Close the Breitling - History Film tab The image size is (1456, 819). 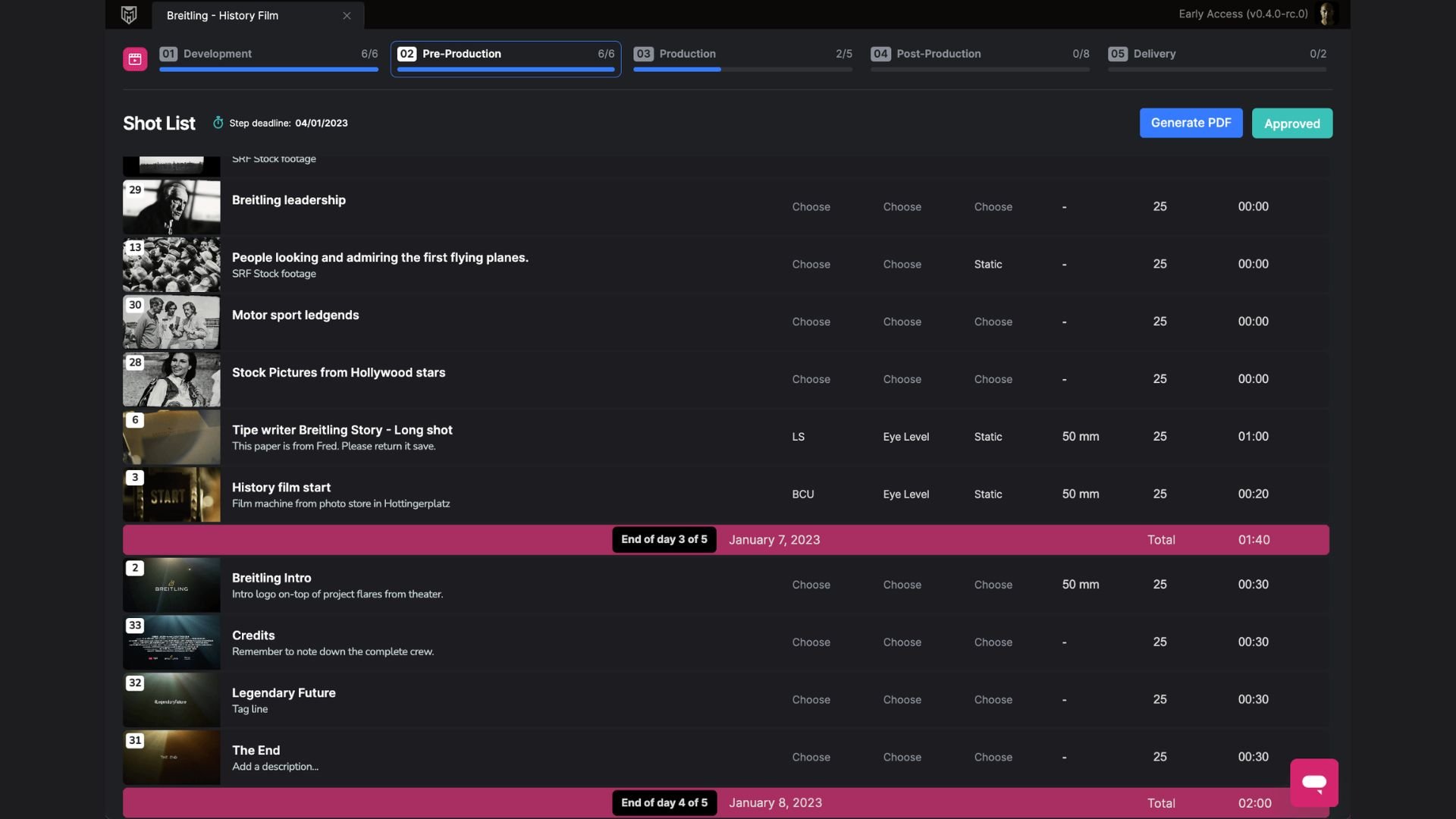(347, 16)
